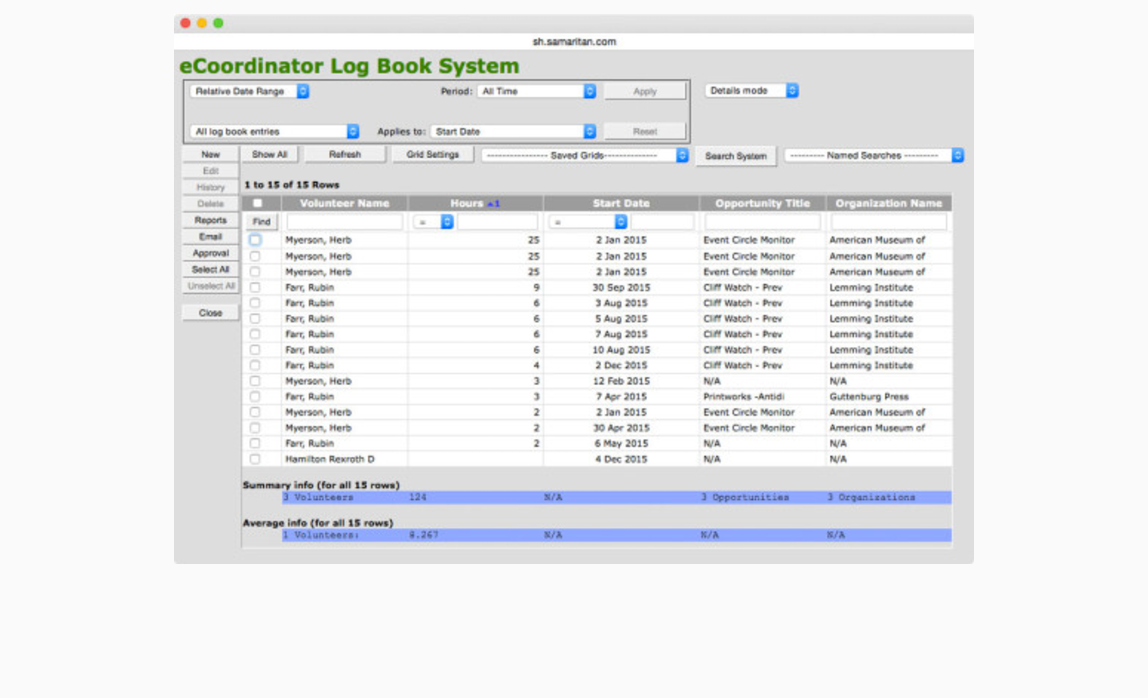Image resolution: width=1148 pixels, height=698 pixels.
Task: Open the Saved Grids dropdown
Action: (585, 156)
